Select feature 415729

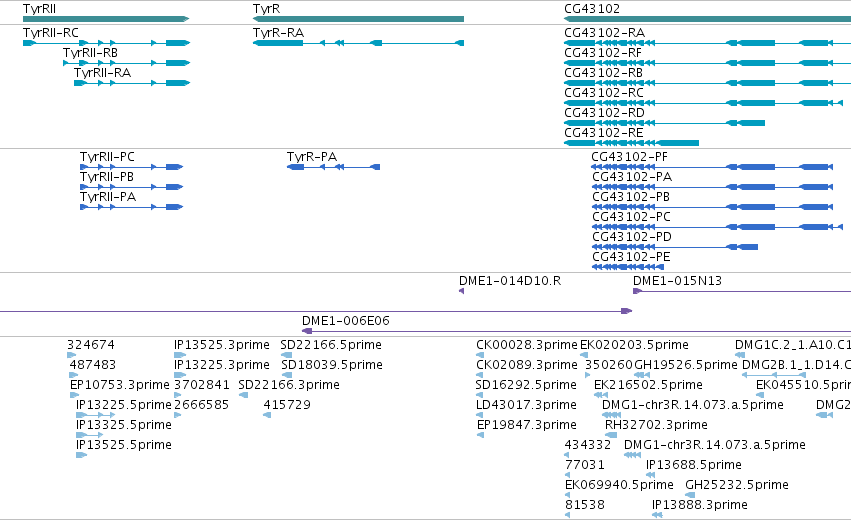267,415
